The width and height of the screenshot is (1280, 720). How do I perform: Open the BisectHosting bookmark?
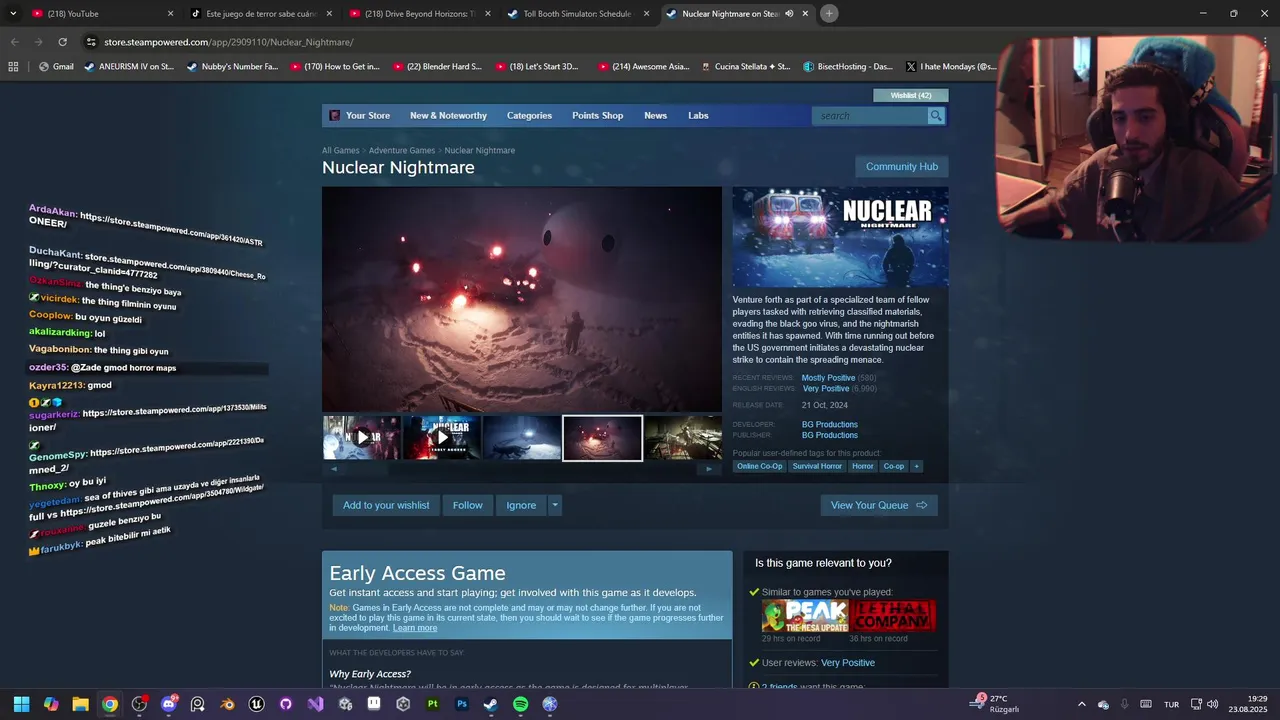[847, 67]
